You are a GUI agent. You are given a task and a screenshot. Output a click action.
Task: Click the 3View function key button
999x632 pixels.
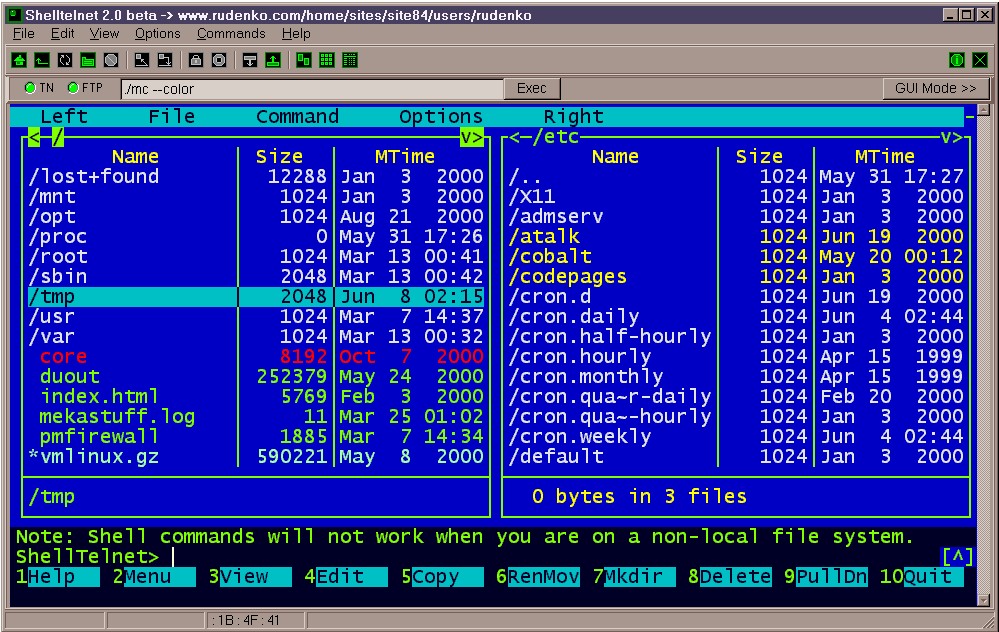tap(250, 577)
